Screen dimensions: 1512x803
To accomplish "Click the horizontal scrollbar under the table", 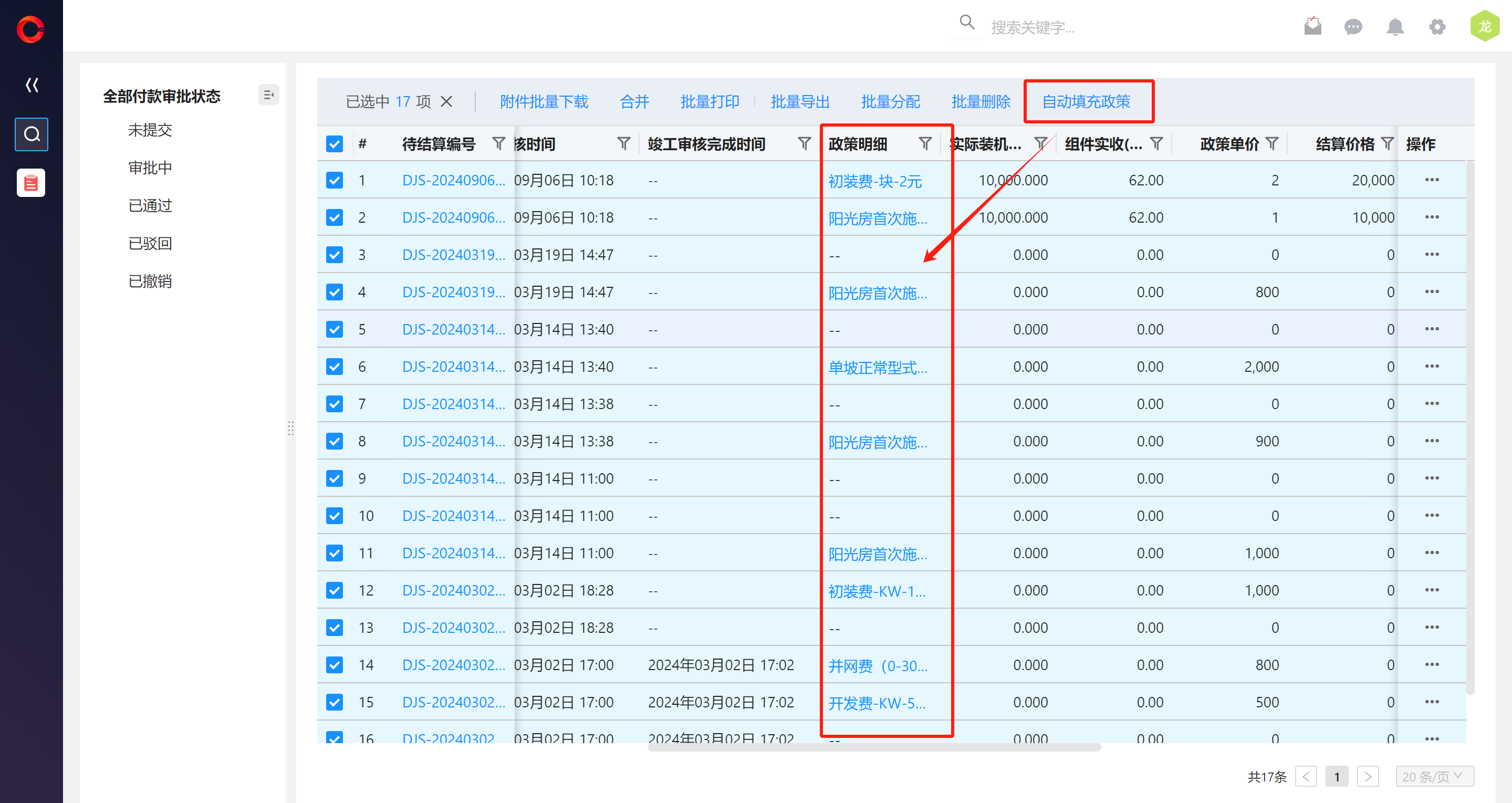I will (x=873, y=748).
